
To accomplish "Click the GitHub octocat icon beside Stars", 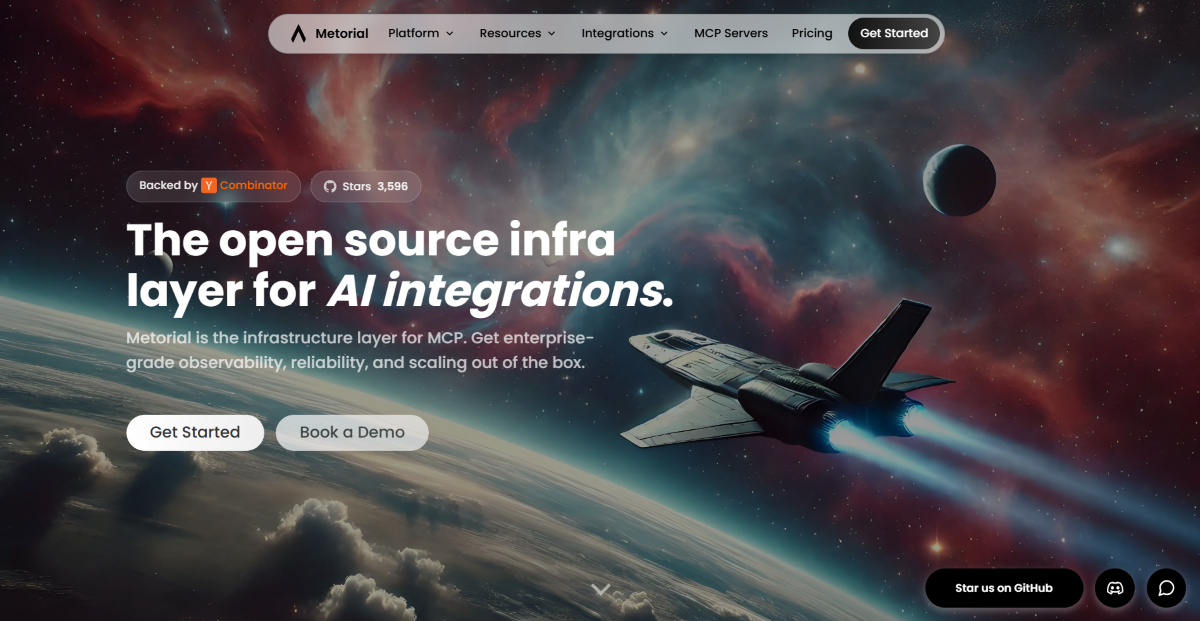I will pyautogui.click(x=330, y=186).
